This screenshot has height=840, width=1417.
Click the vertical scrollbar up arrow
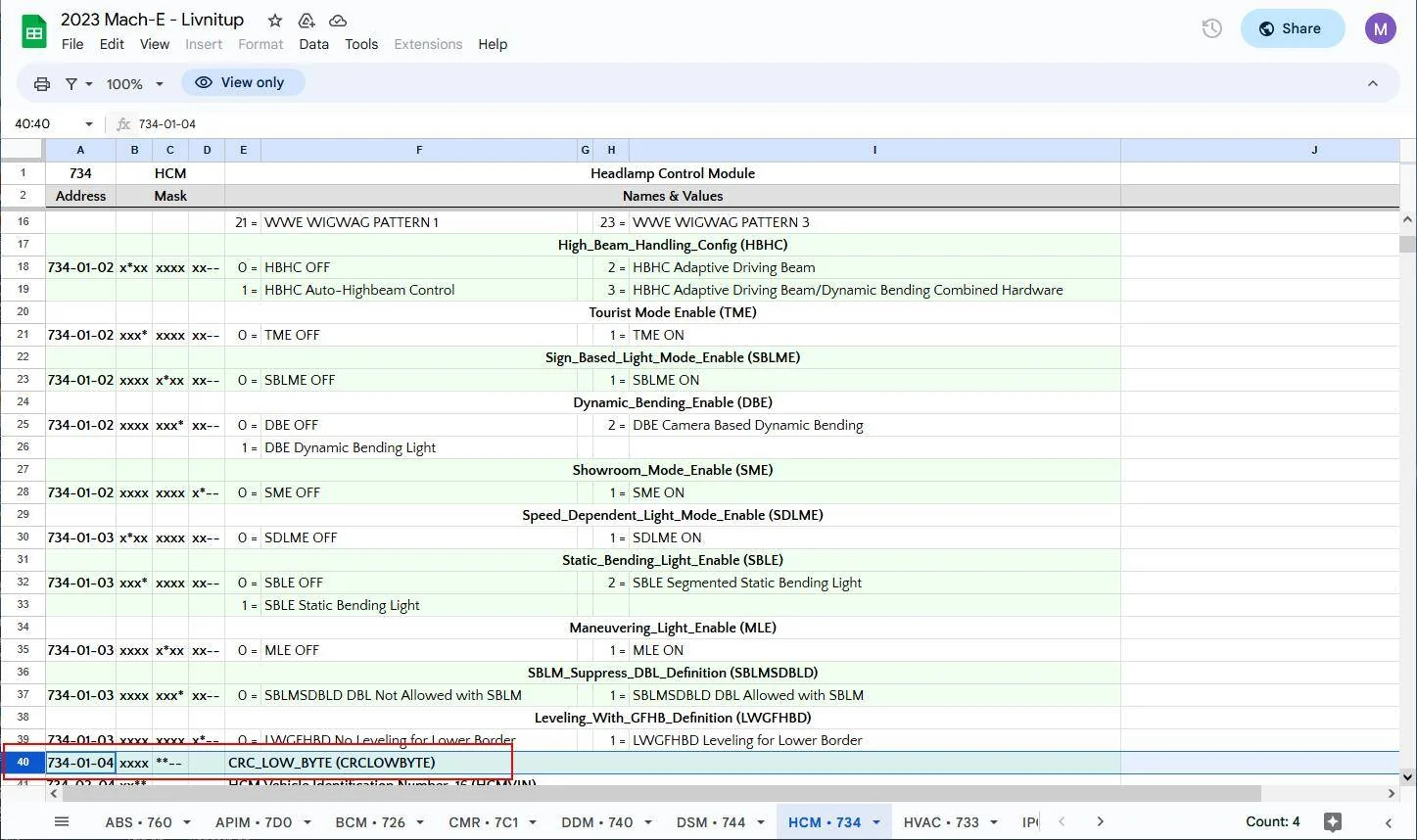point(1408,220)
